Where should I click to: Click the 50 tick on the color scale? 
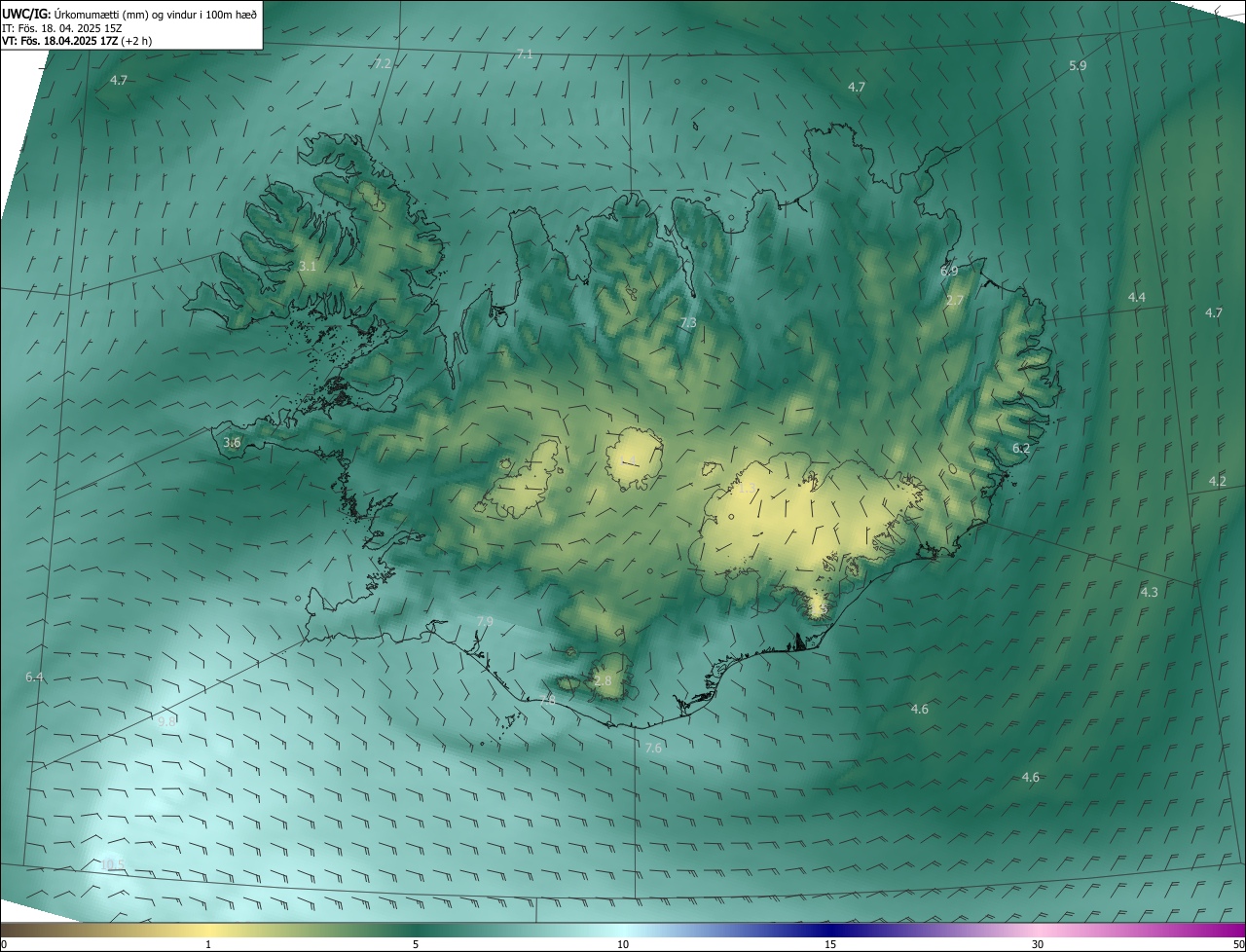point(1238,944)
